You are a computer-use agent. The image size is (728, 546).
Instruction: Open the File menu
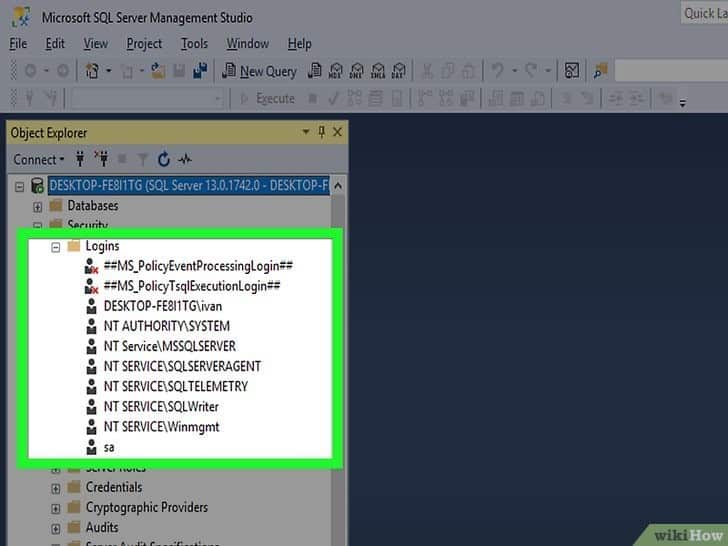pyautogui.click(x=18, y=44)
